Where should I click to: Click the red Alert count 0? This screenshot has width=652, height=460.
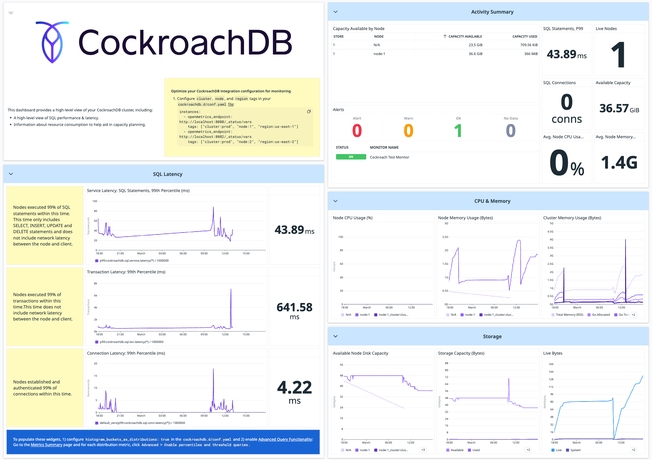(357, 131)
